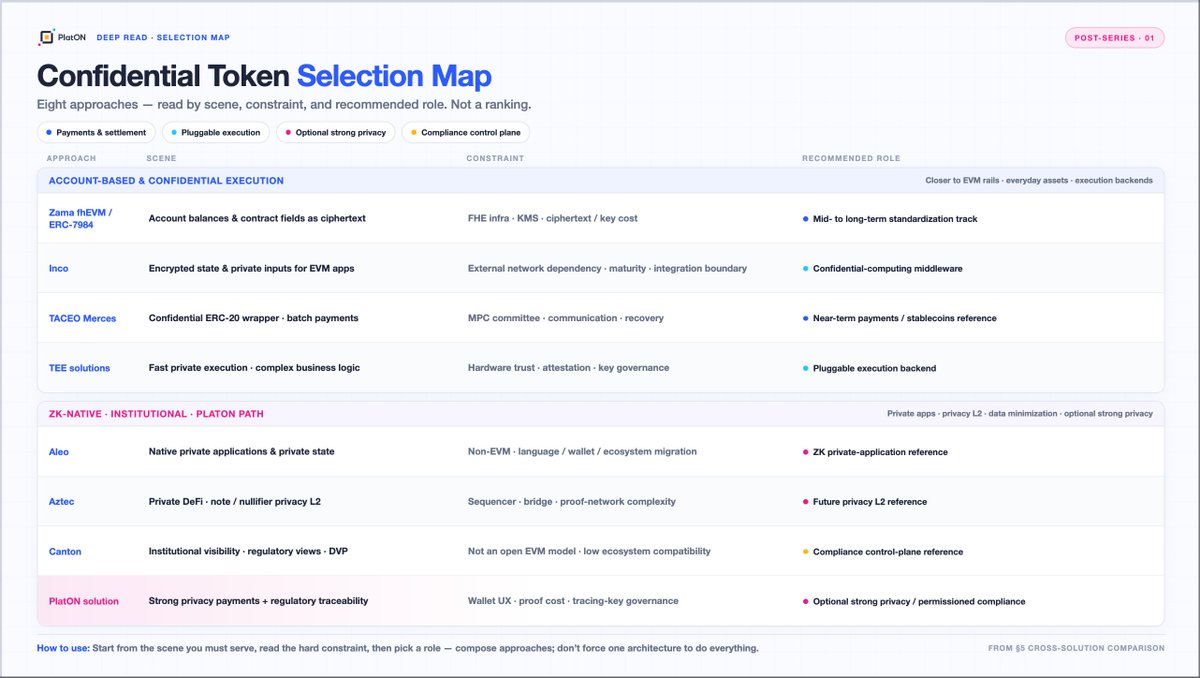The width and height of the screenshot is (1200, 678).
Task: Click 'External network dependency · maturity · integration boundary'
Action: click(607, 268)
